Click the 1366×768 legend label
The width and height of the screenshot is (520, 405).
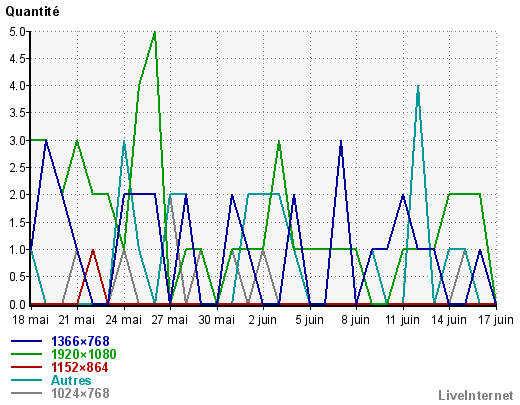click(80, 341)
